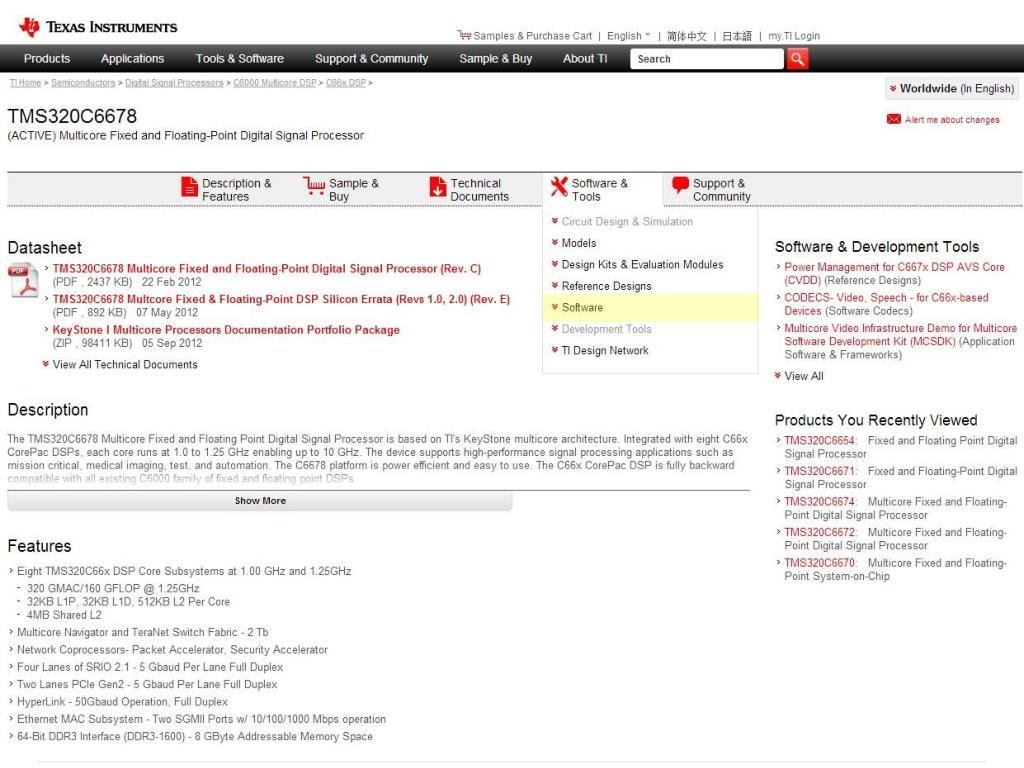The width and height of the screenshot is (1024, 768).
Task: Open the Tools & Software menu
Action: coord(240,59)
